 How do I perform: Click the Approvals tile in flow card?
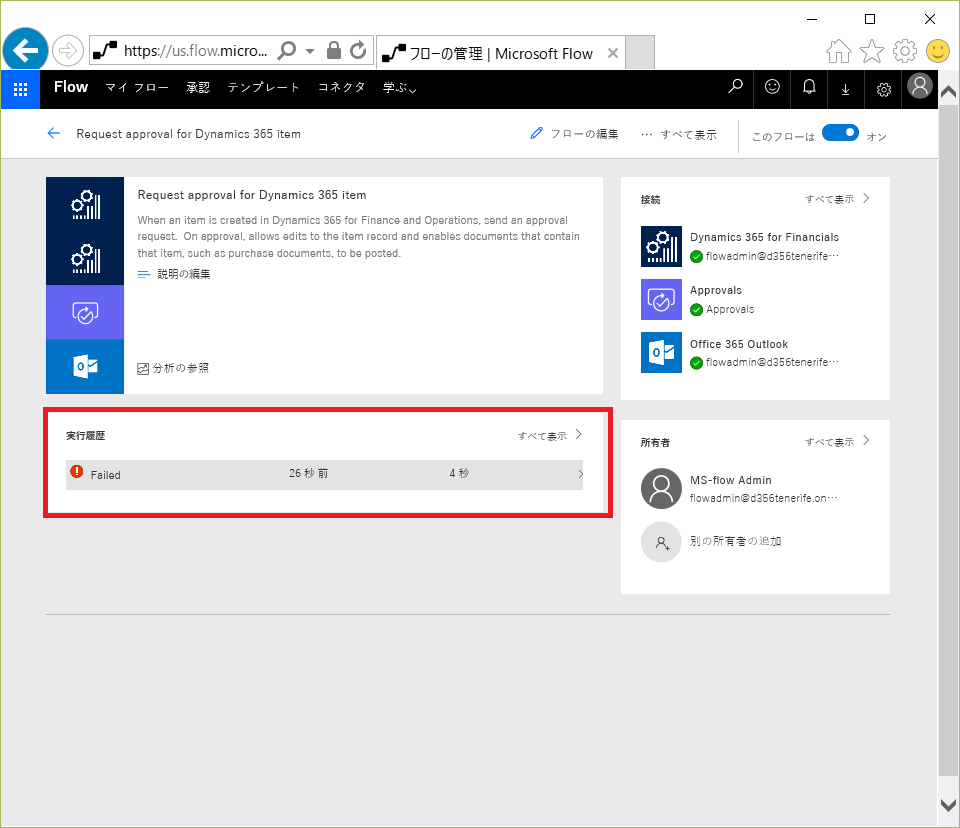[x=85, y=312]
